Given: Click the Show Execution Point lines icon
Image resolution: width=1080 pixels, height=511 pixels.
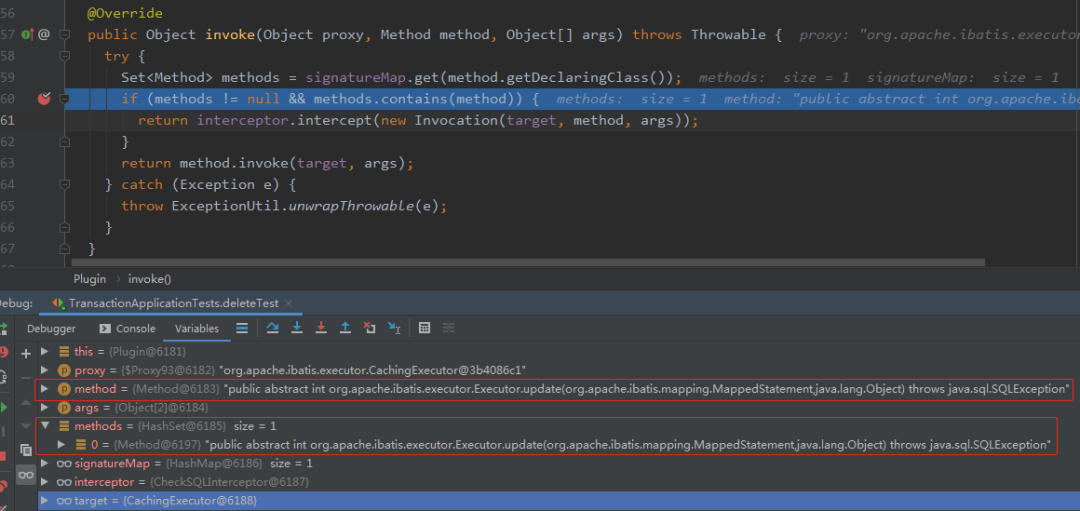Looking at the screenshot, I should click(x=242, y=328).
